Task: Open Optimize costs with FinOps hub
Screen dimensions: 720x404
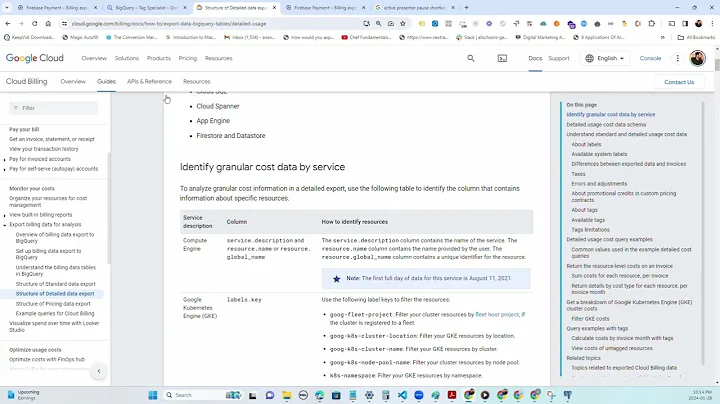Action: 47,359
